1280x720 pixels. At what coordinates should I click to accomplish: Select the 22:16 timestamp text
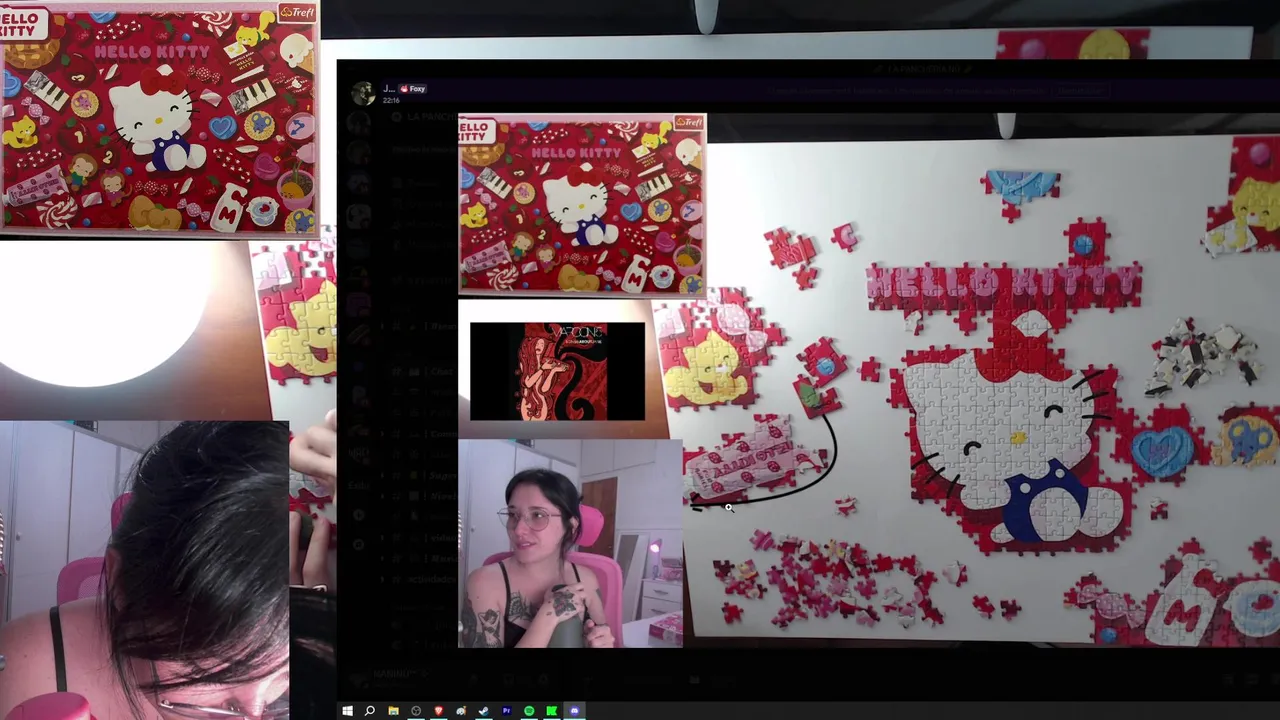pos(391,100)
